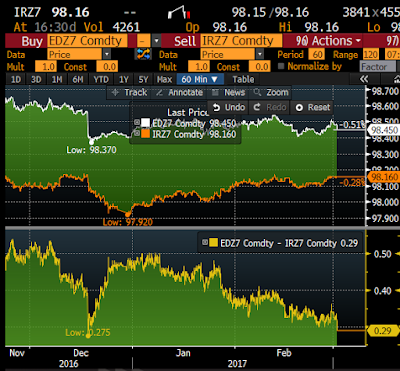Click the 0.29 spread axis value label

click(383, 331)
